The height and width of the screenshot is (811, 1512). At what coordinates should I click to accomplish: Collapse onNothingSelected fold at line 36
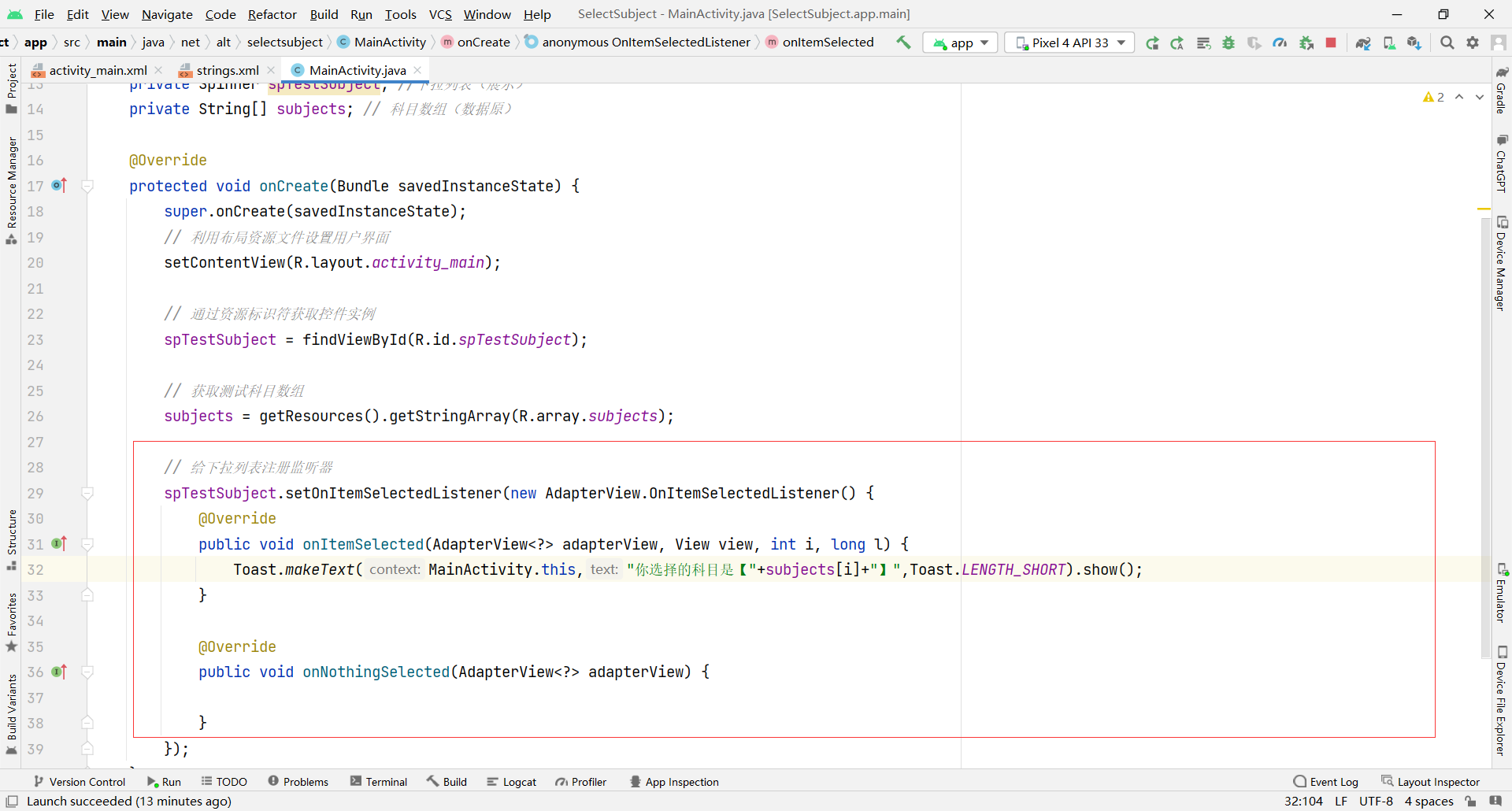[87, 672]
